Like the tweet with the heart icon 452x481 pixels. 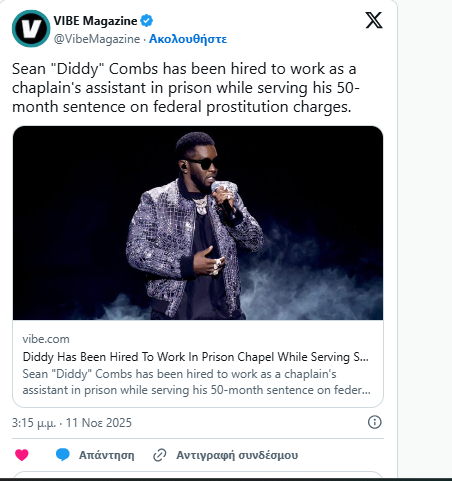click(x=22, y=455)
